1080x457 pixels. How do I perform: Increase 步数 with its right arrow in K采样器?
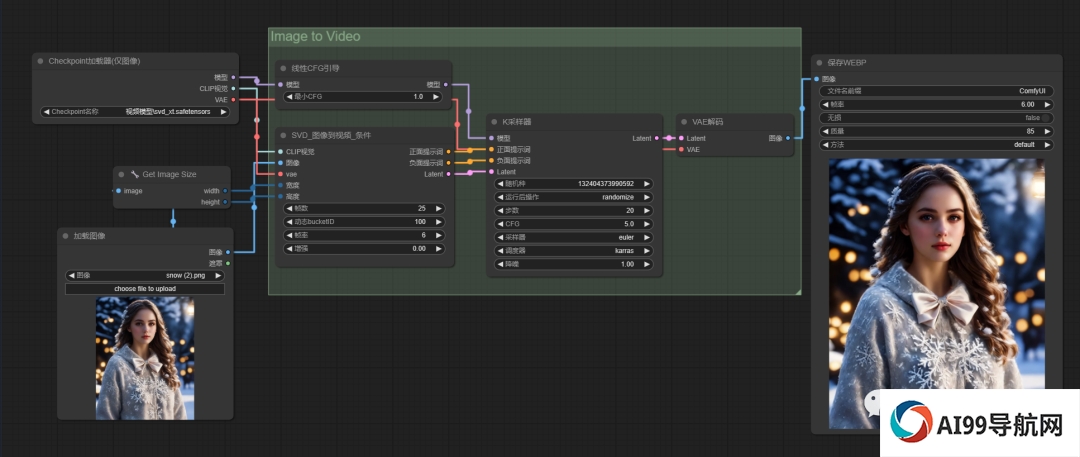(x=647, y=210)
